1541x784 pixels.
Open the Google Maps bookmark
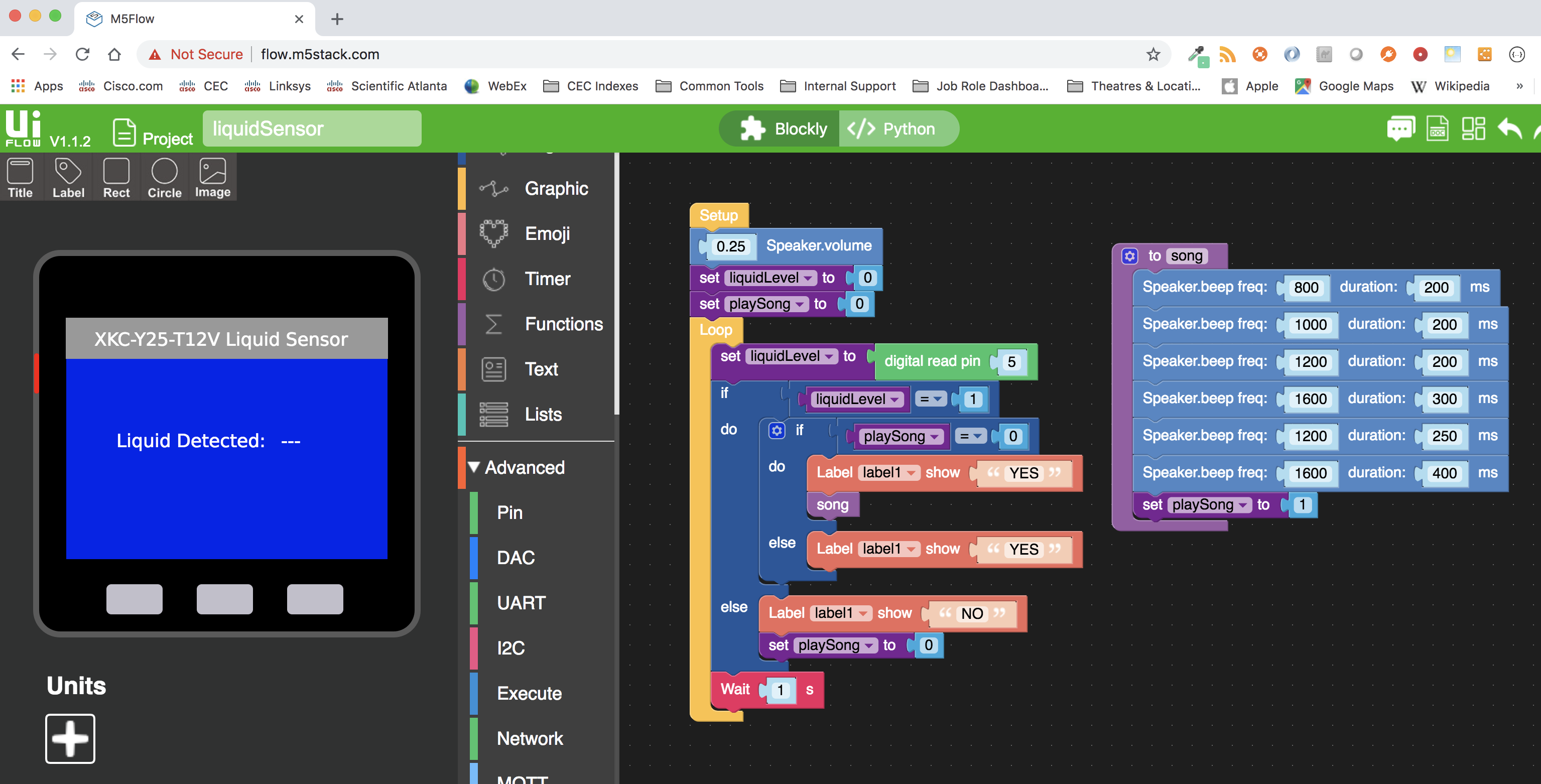pos(1344,86)
